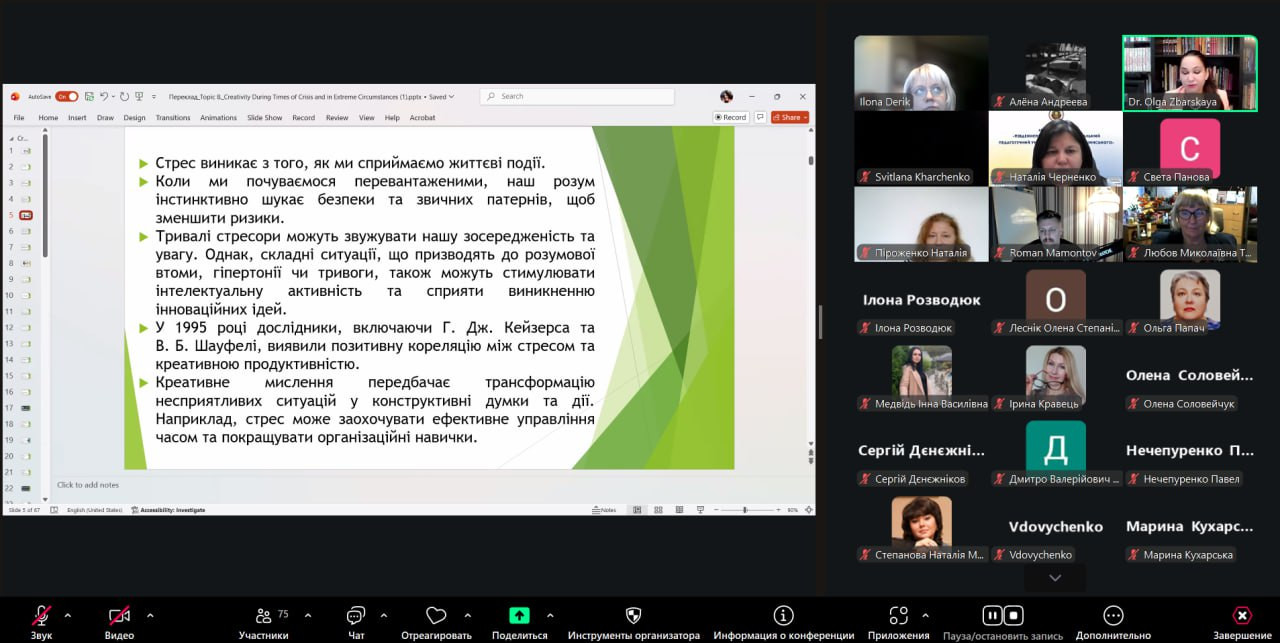Click the Record button in PowerPoint ribbon
The height and width of the screenshot is (643, 1280).
[x=731, y=117]
